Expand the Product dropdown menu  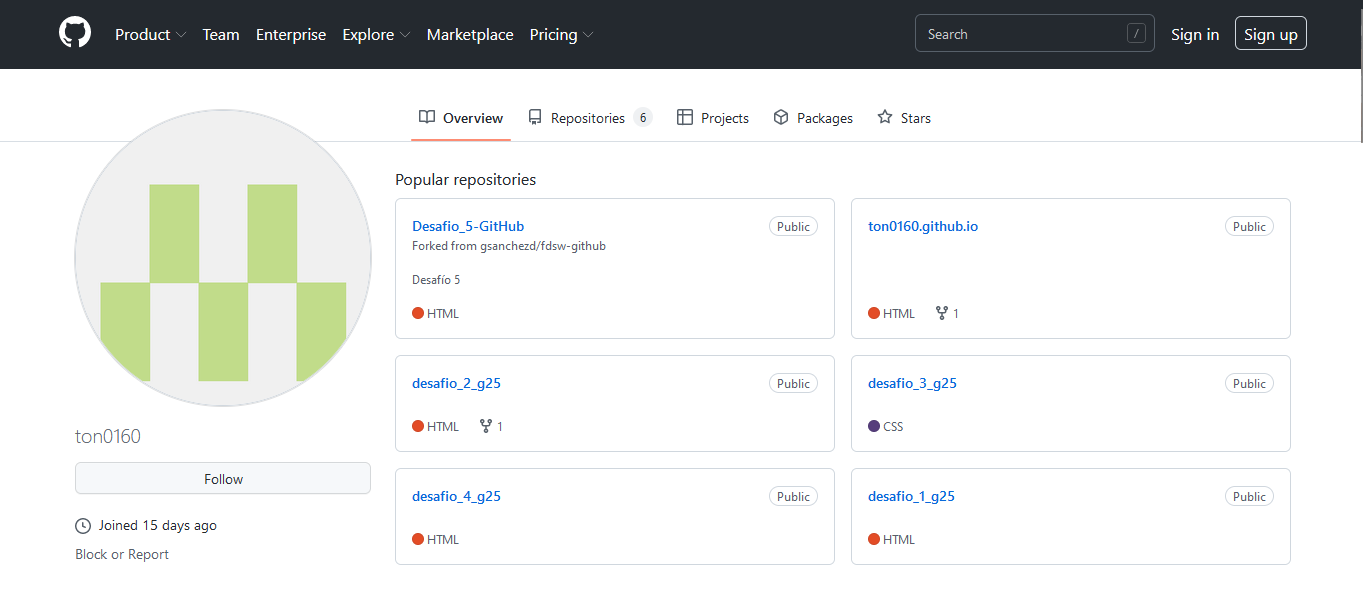click(x=150, y=34)
